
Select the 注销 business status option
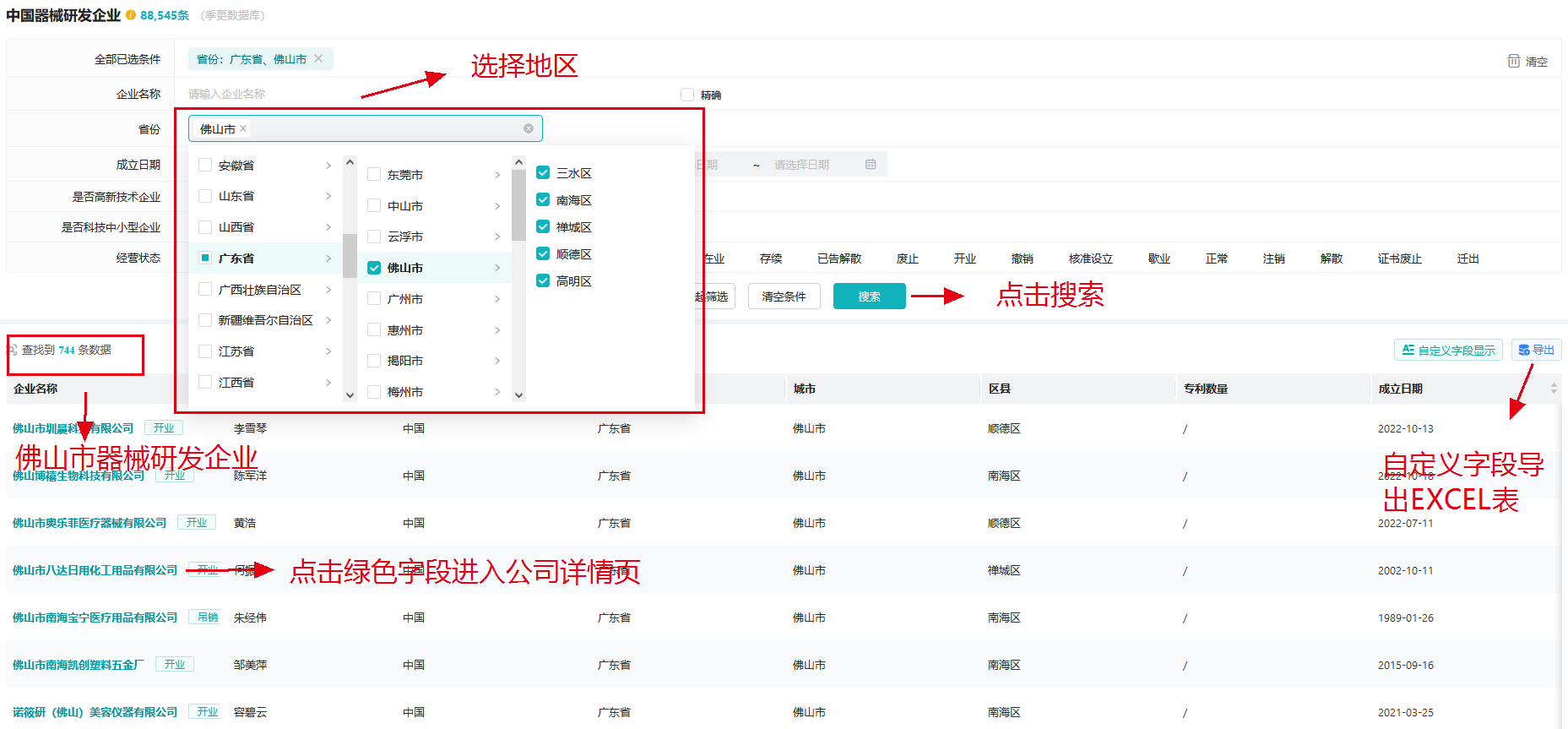click(1273, 258)
